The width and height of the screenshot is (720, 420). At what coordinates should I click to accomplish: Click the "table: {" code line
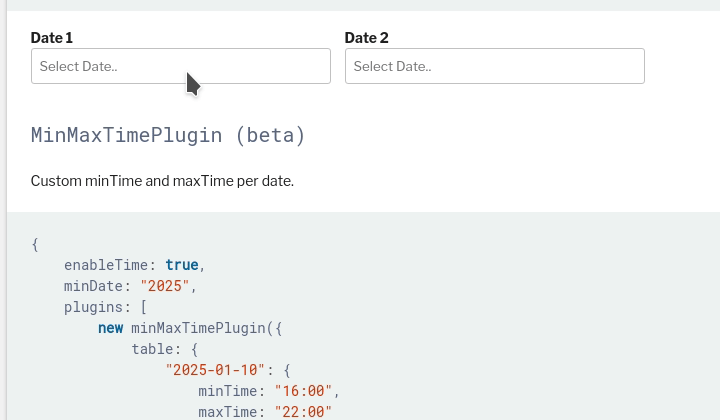[165, 349]
